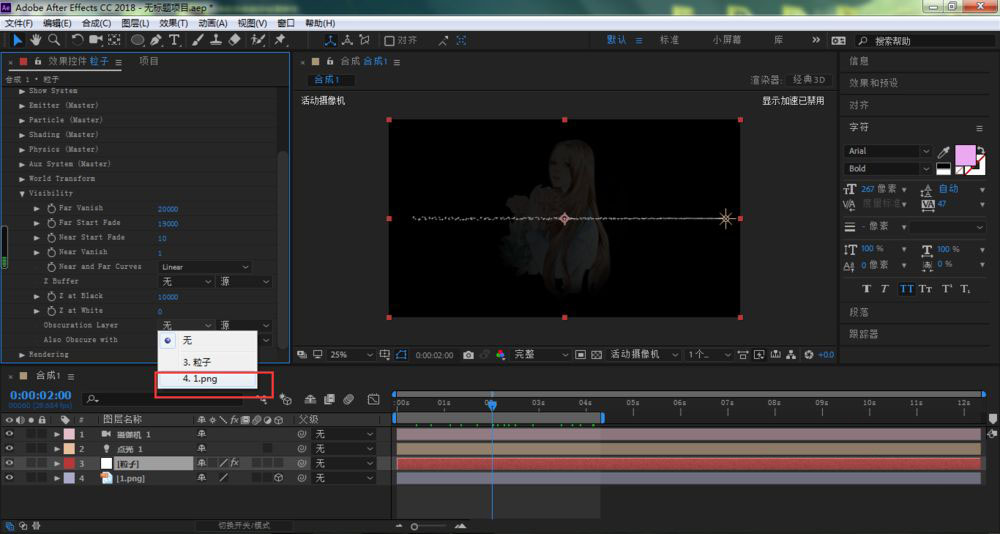The image size is (1000, 534).
Task: Select the Zoom magnifier tool
Action: coord(54,40)
